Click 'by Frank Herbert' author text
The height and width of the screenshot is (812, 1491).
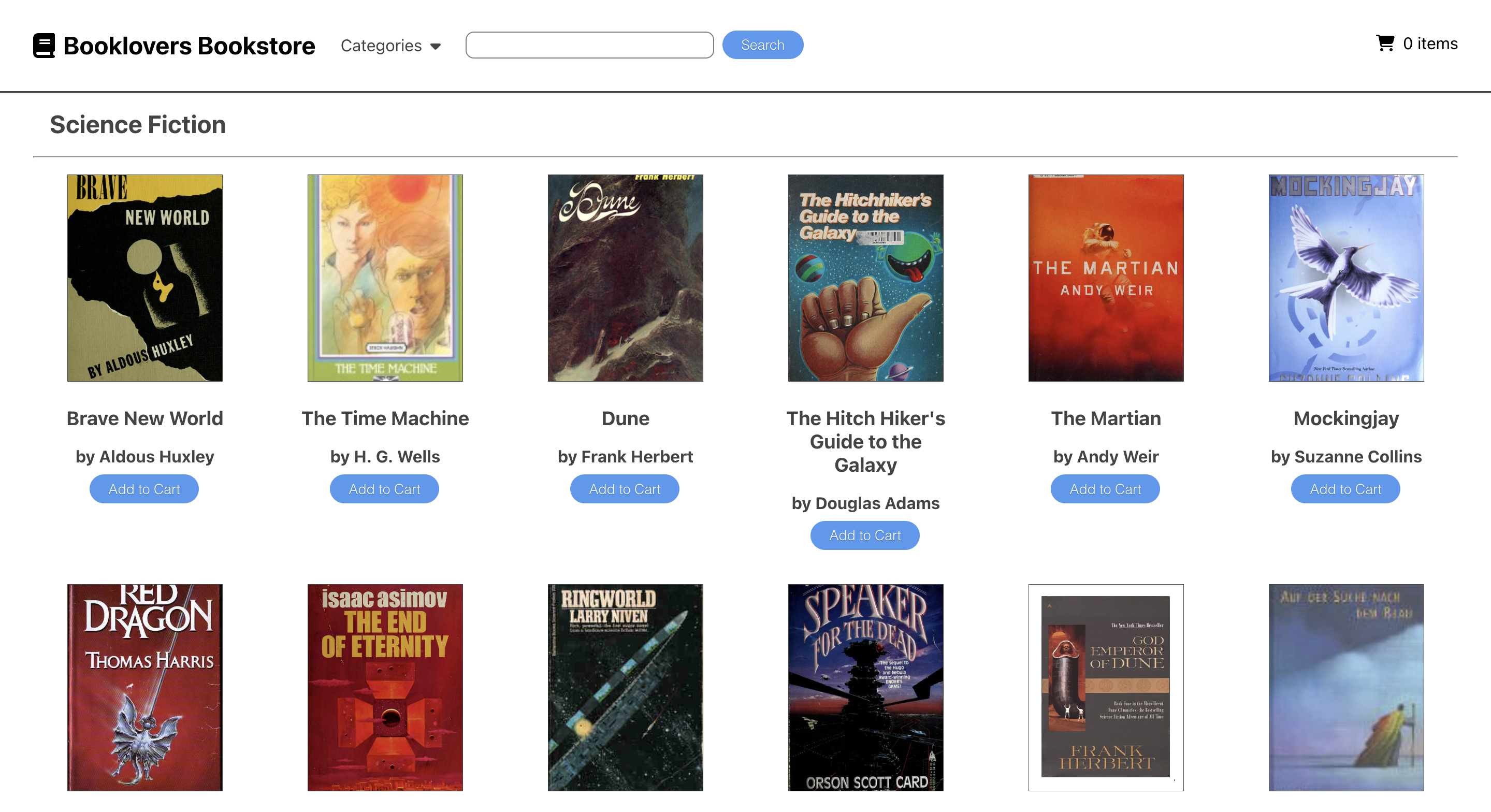[625, 457]
